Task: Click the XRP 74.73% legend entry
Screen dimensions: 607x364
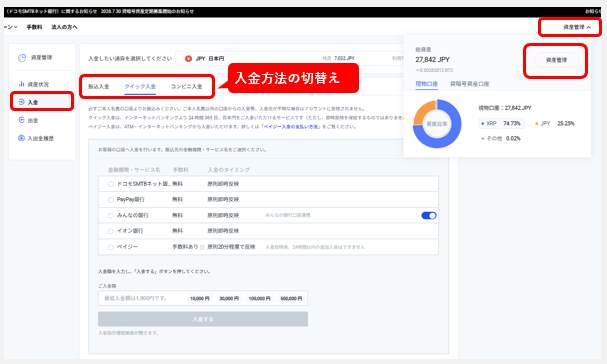Action: click(x=501, y=124)
